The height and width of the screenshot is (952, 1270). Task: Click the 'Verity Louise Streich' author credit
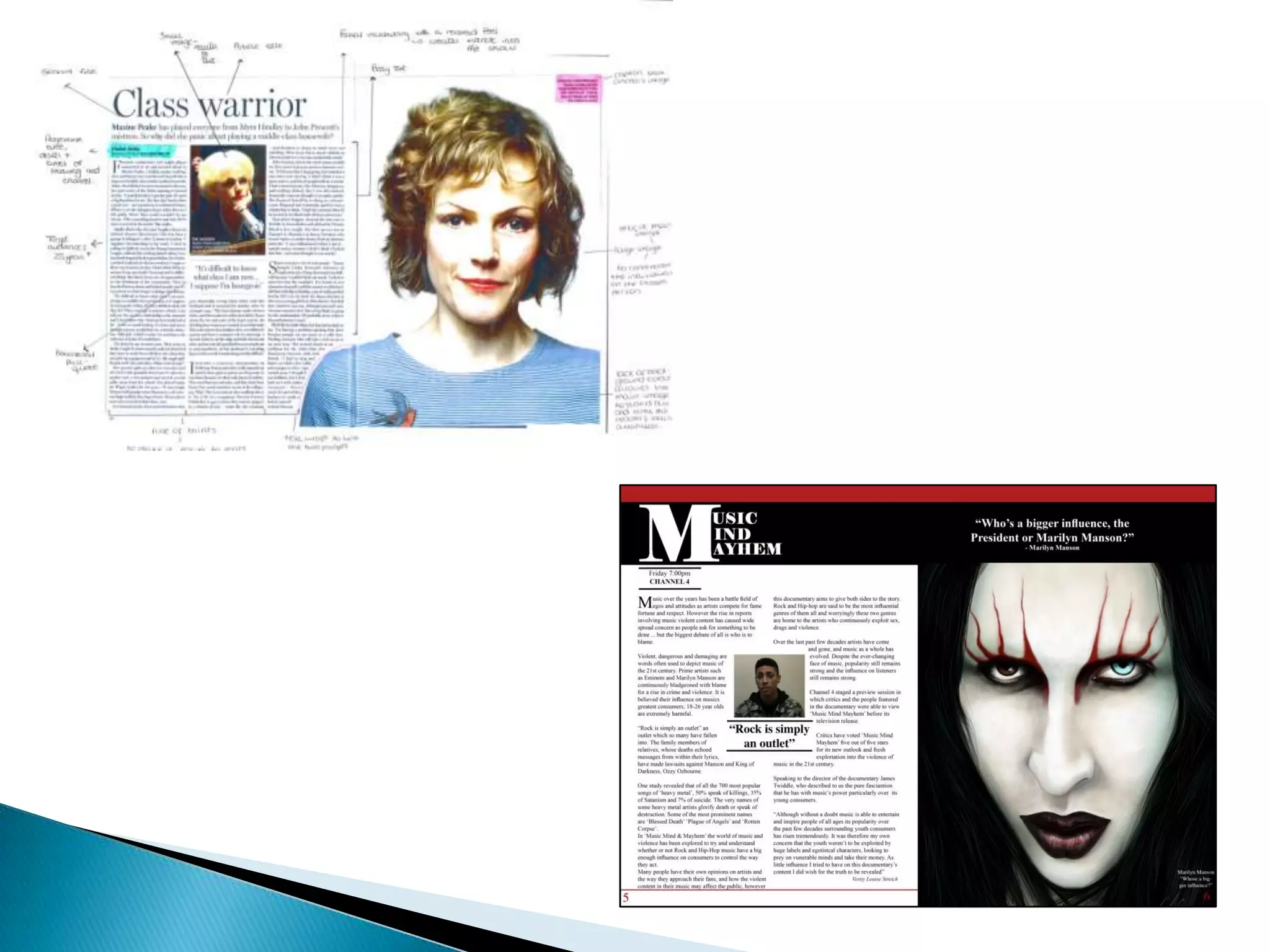874,879
